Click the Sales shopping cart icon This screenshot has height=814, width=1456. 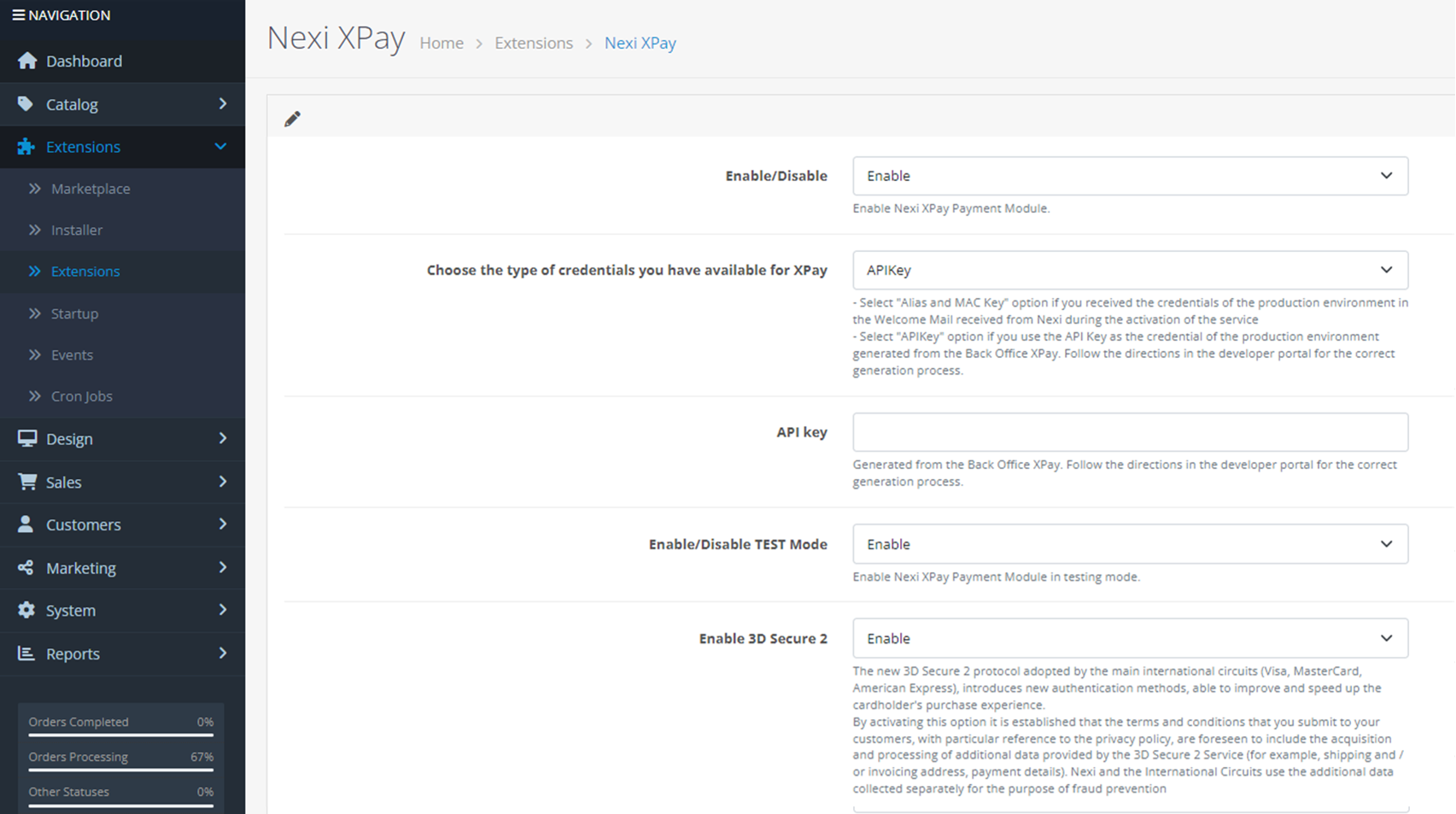27,482
